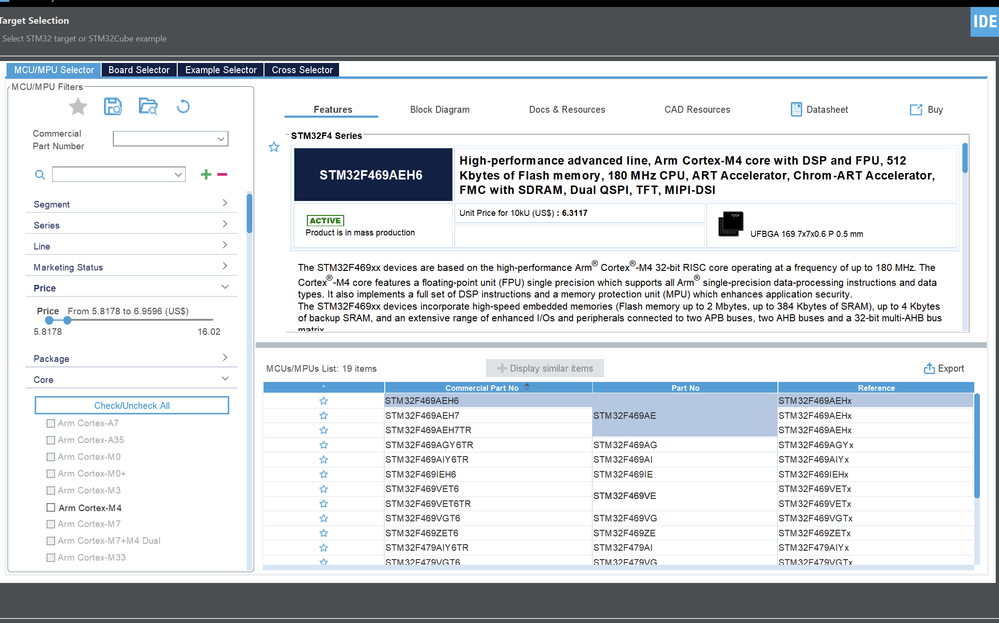999x623 pixels.
Task: Collapse the Core filter section
Action: coord(131,379)
